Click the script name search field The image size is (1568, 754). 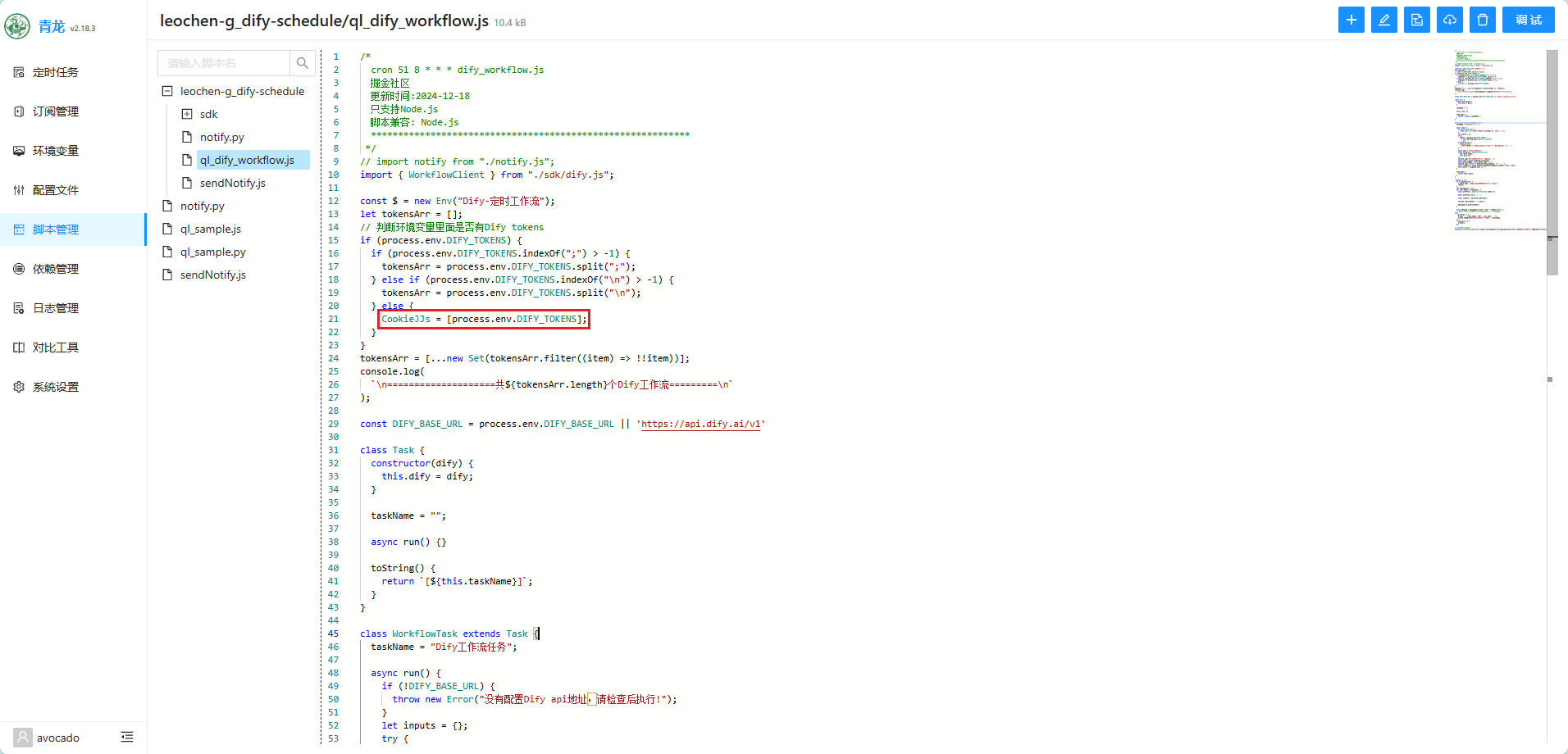pos(224,63)
